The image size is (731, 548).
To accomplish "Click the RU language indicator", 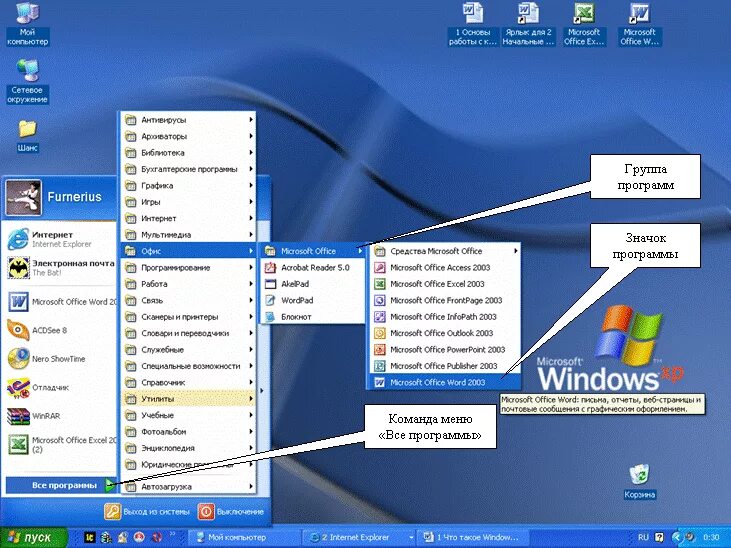I will pyautogui.click(x=643, y=537).
